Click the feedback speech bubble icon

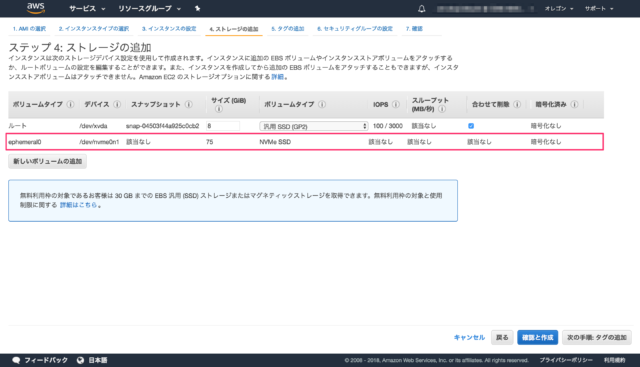pos(16,360)
